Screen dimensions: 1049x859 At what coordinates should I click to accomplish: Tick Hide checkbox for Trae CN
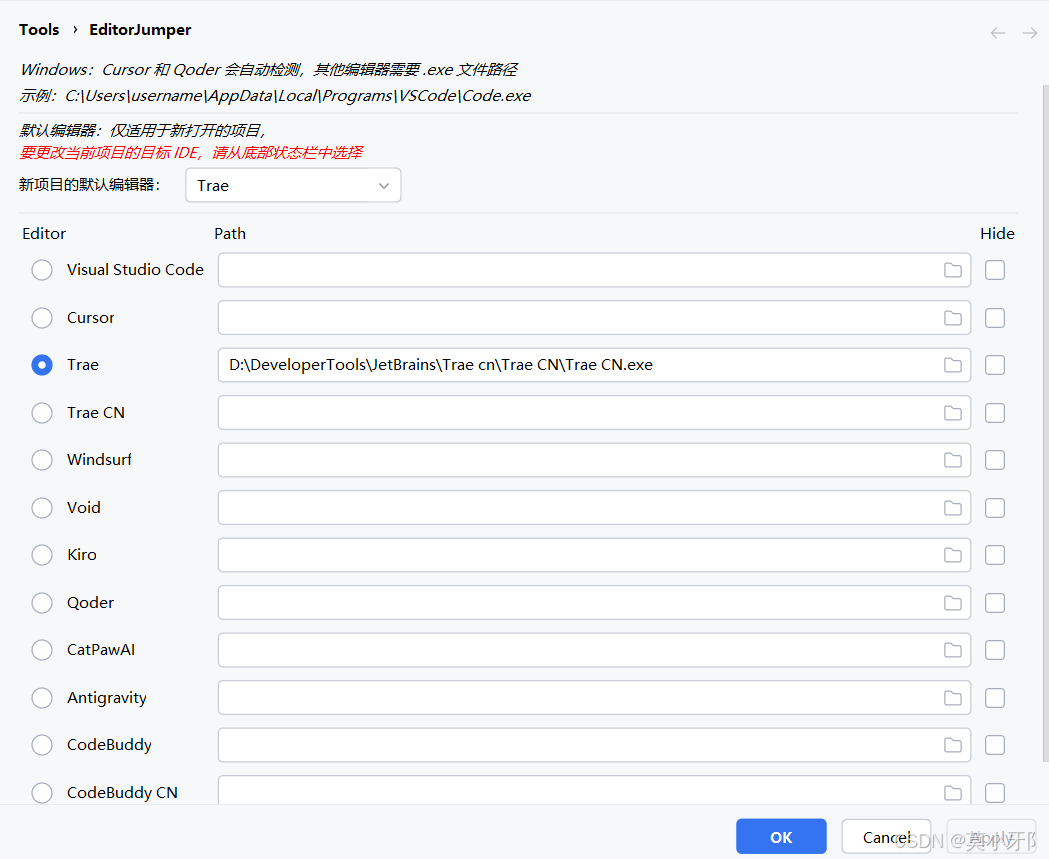[995, 413]
